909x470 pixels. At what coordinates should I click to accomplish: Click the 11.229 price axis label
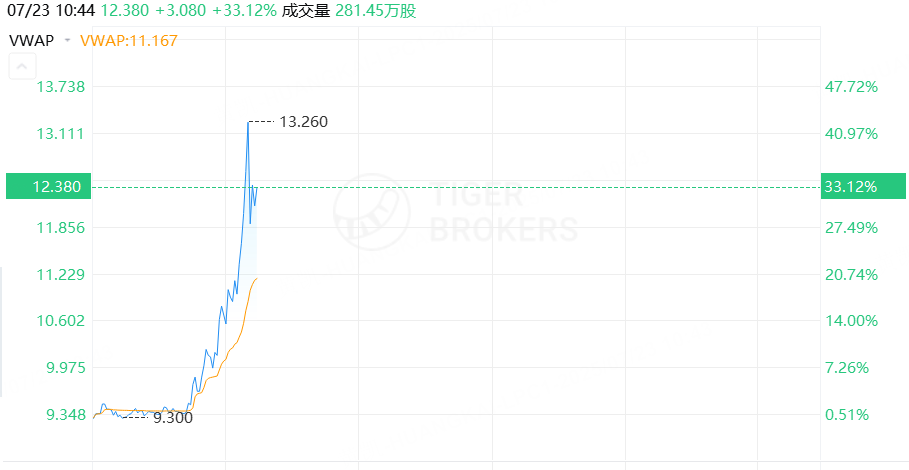[x=61, y=275]
